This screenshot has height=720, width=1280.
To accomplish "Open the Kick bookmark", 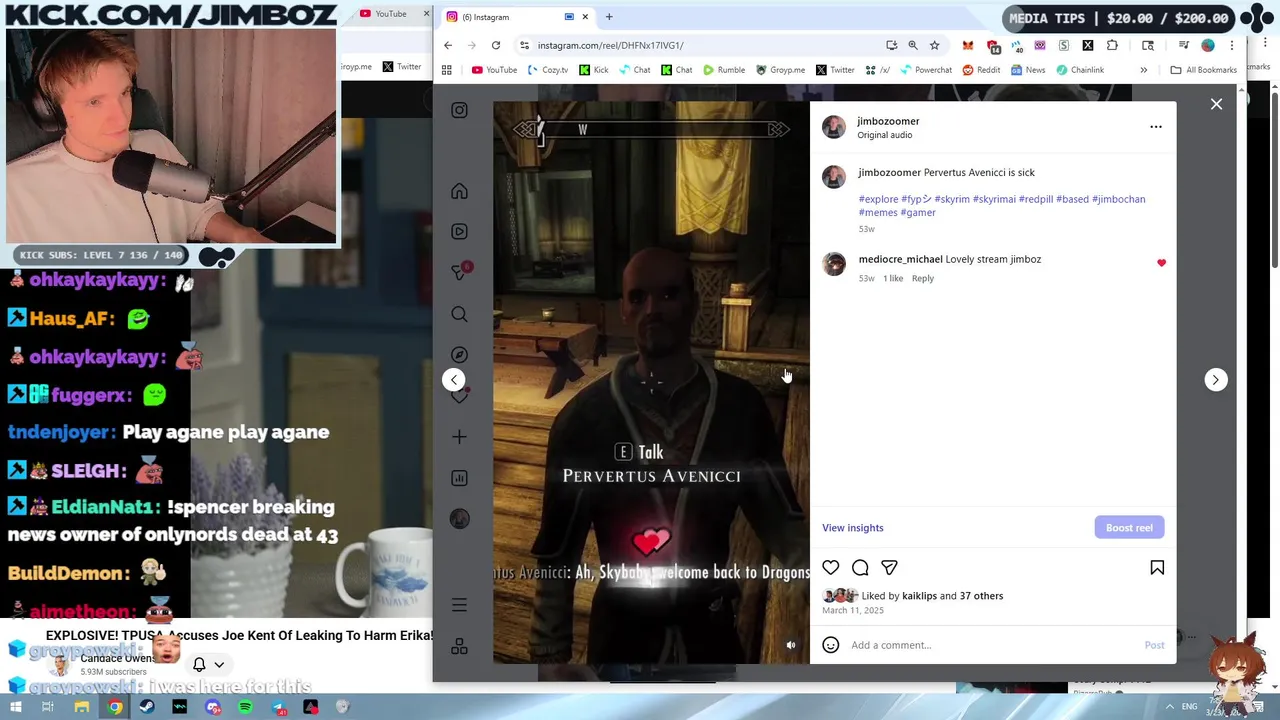I will pyautogui.click(x=594, y=70).
